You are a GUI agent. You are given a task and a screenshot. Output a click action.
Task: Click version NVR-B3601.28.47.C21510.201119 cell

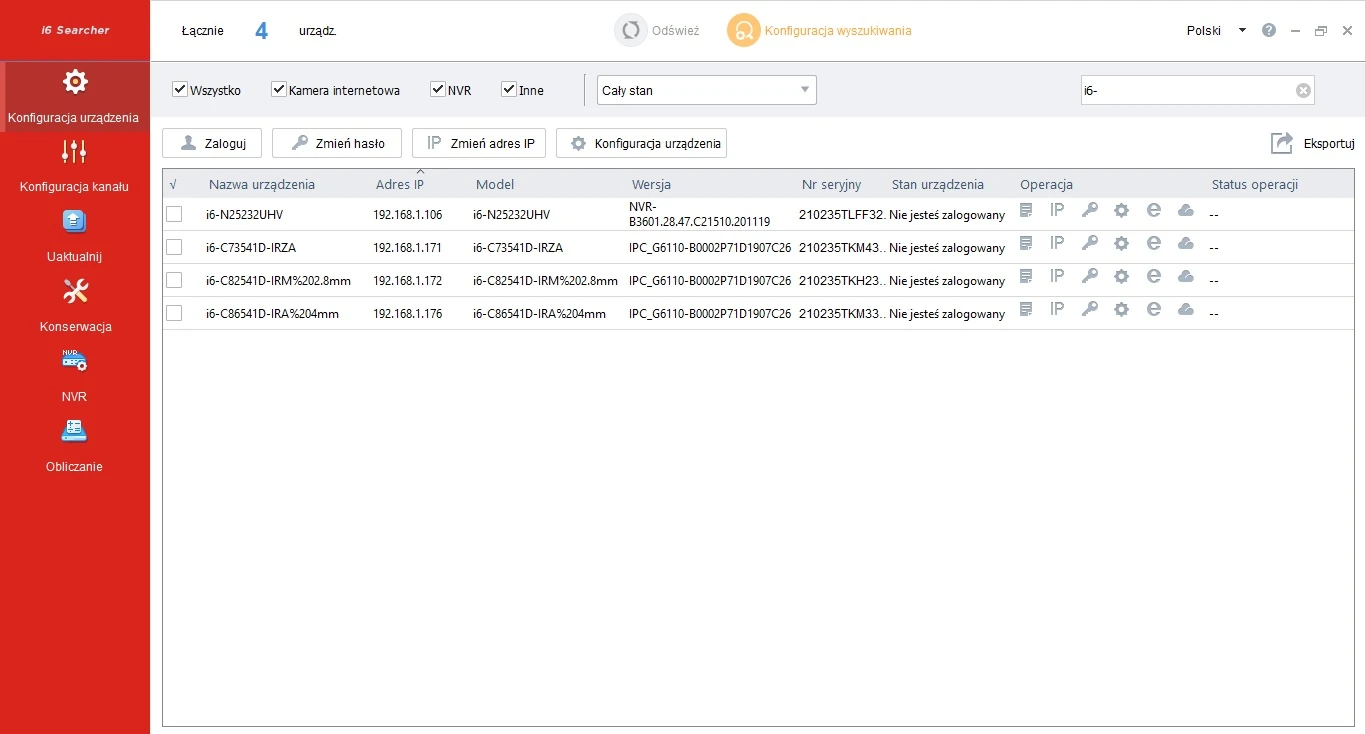tap(700, 214)
